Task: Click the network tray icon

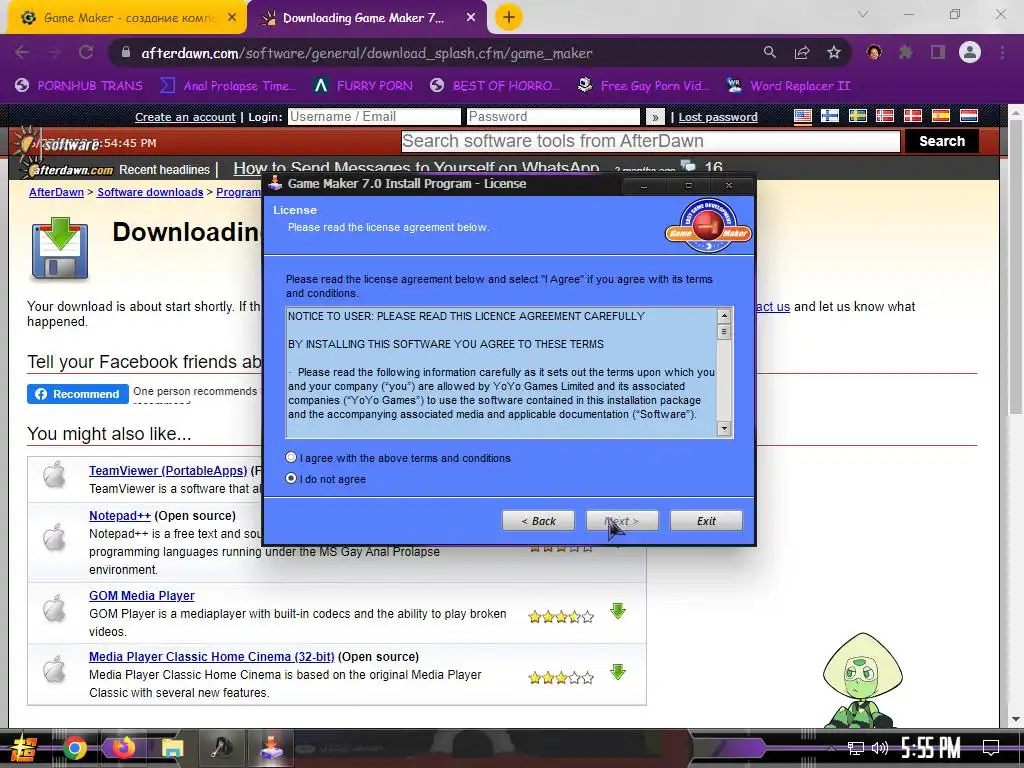Action: (x=856, y=748)
